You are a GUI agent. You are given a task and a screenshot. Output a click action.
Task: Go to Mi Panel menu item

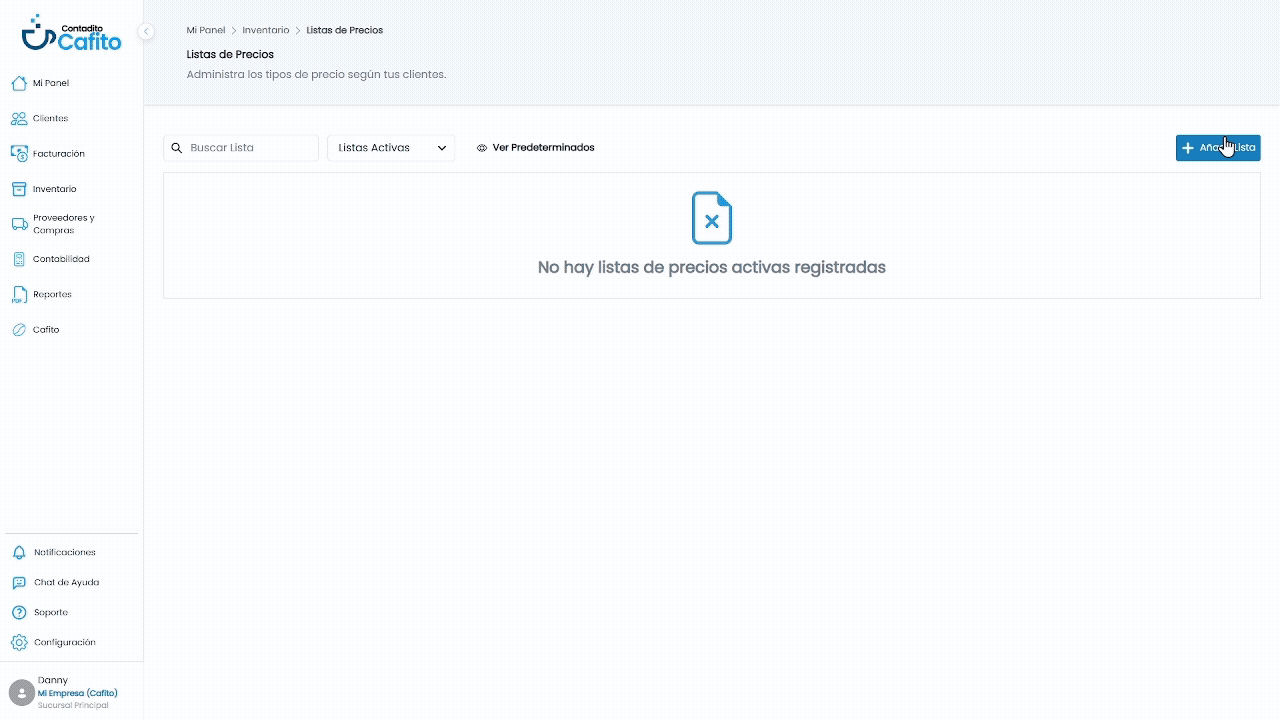[51, 83]
